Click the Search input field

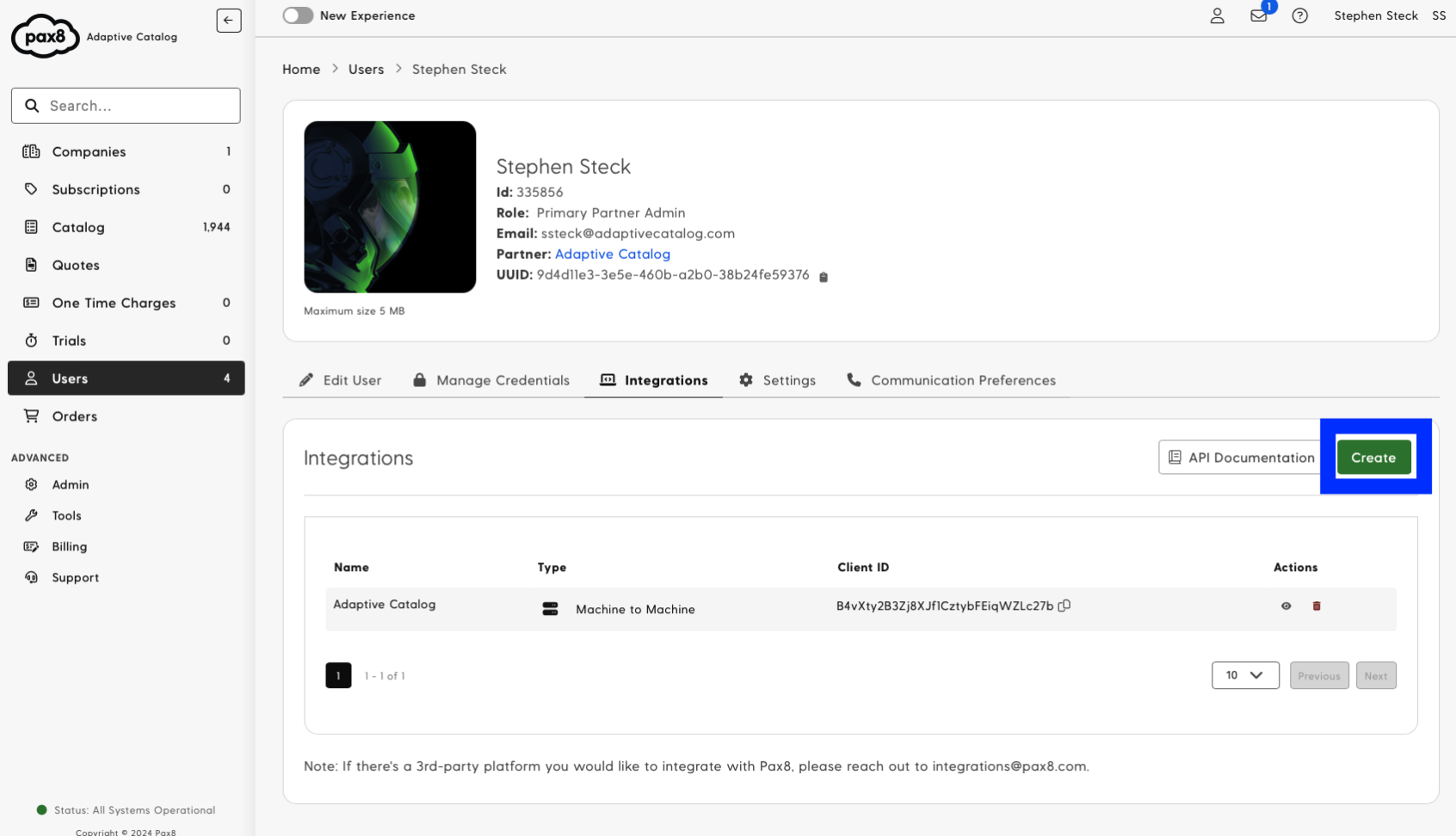(x=126, y=106)
